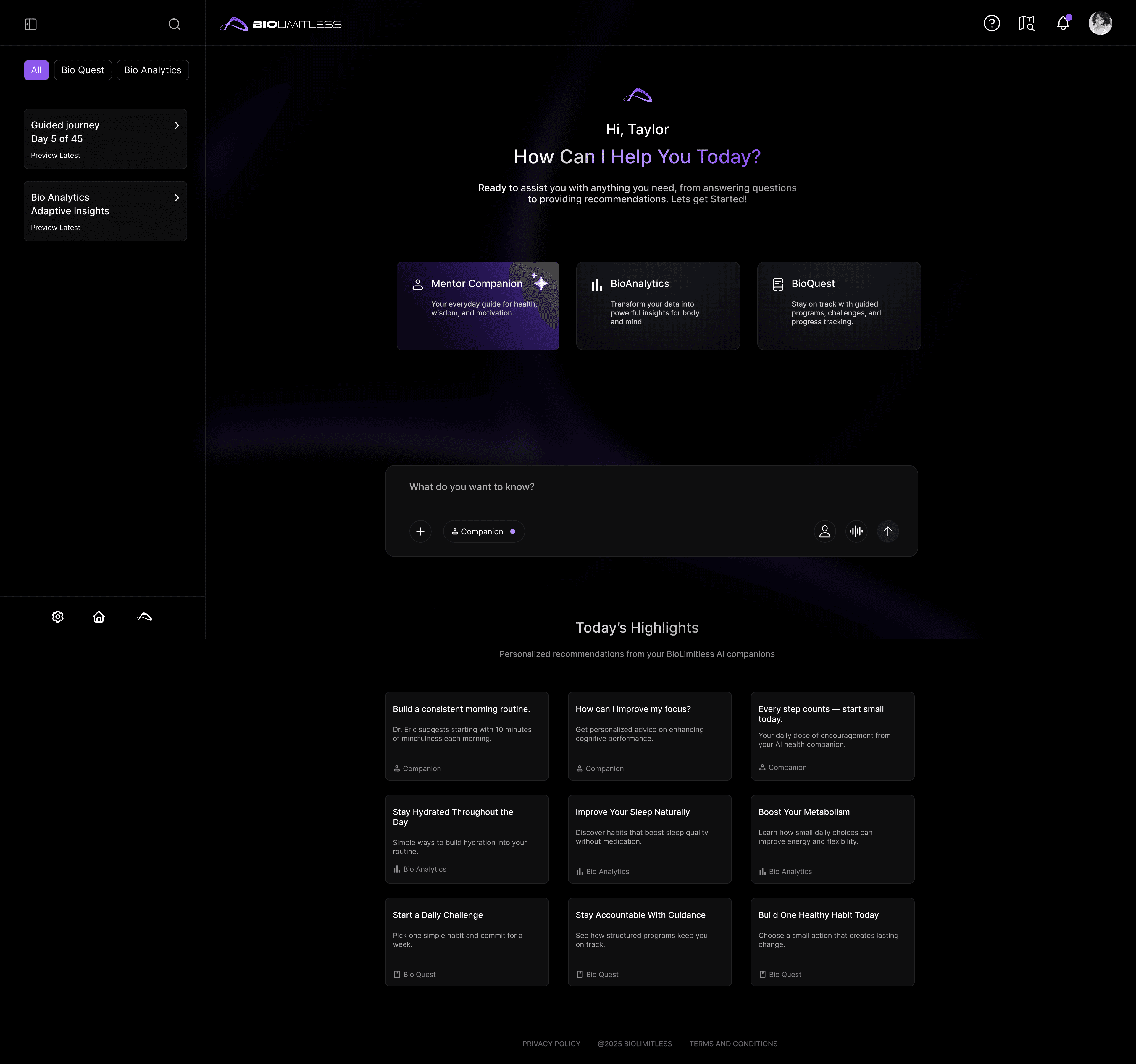Open the map search icon
This screenshot has width=1136, height=1064.
tap(1026, 23)
